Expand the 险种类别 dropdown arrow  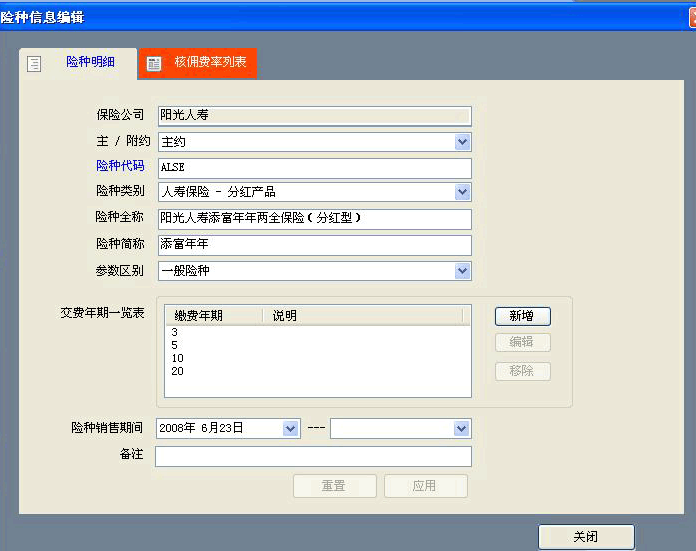(463, 192)
